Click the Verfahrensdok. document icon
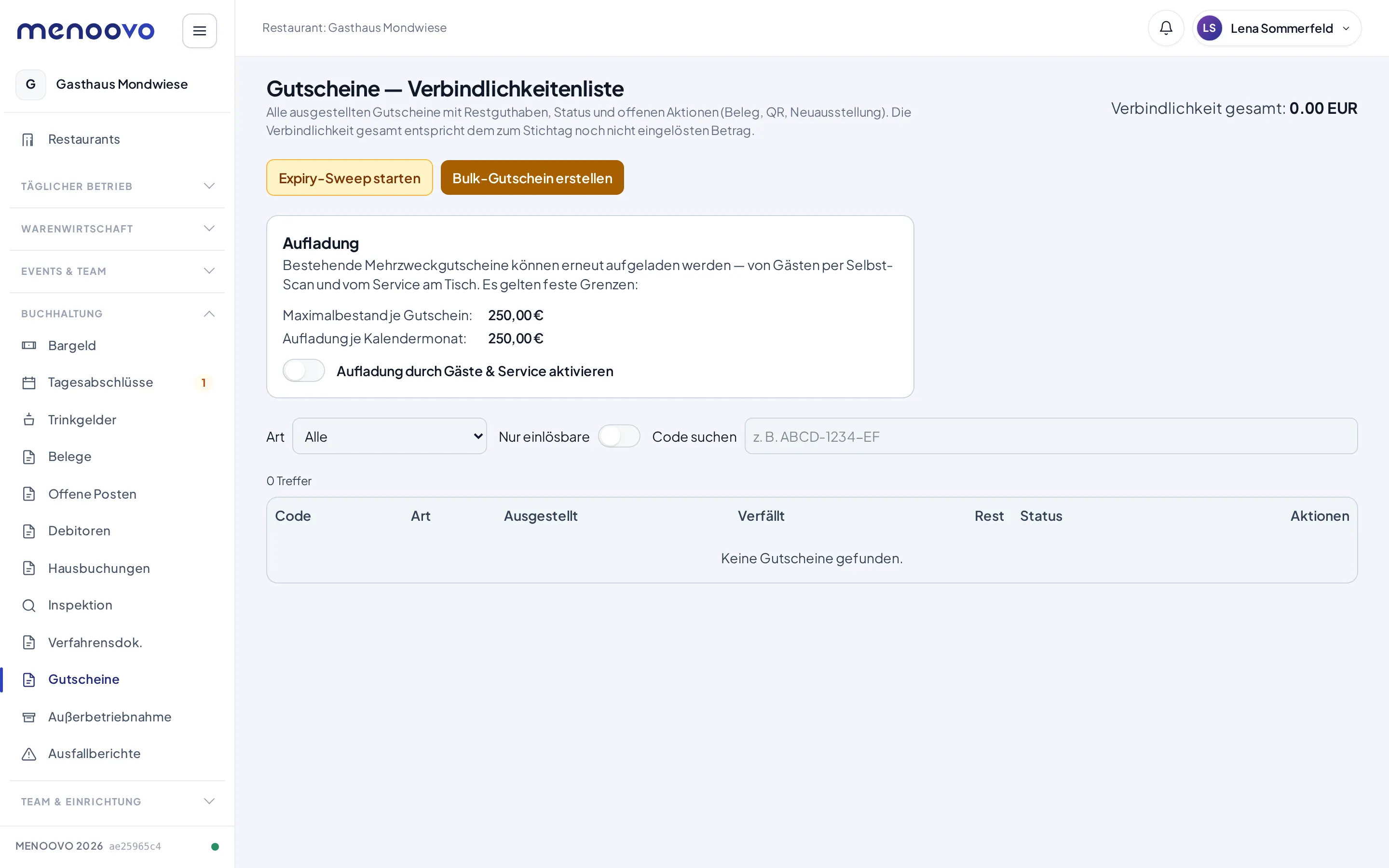1389x868 pixels. pyautogui.click(x=29, y=642)
